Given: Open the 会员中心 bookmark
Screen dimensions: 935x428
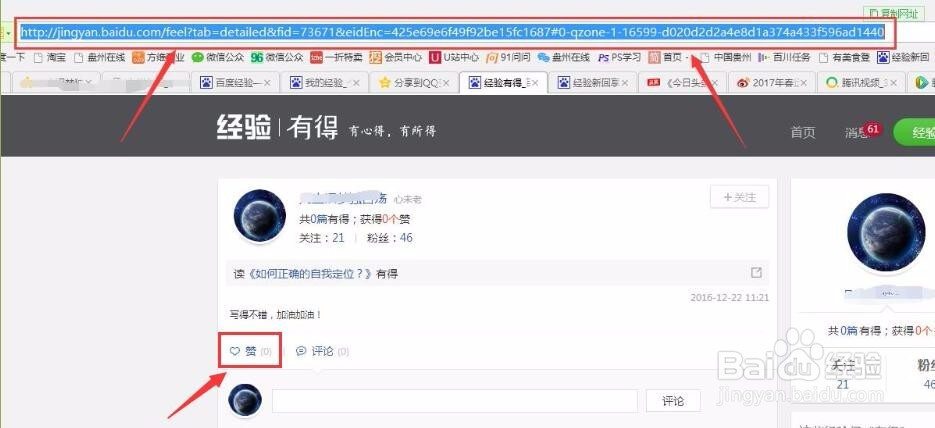Looking at the screenshot, I should point(396,58).
